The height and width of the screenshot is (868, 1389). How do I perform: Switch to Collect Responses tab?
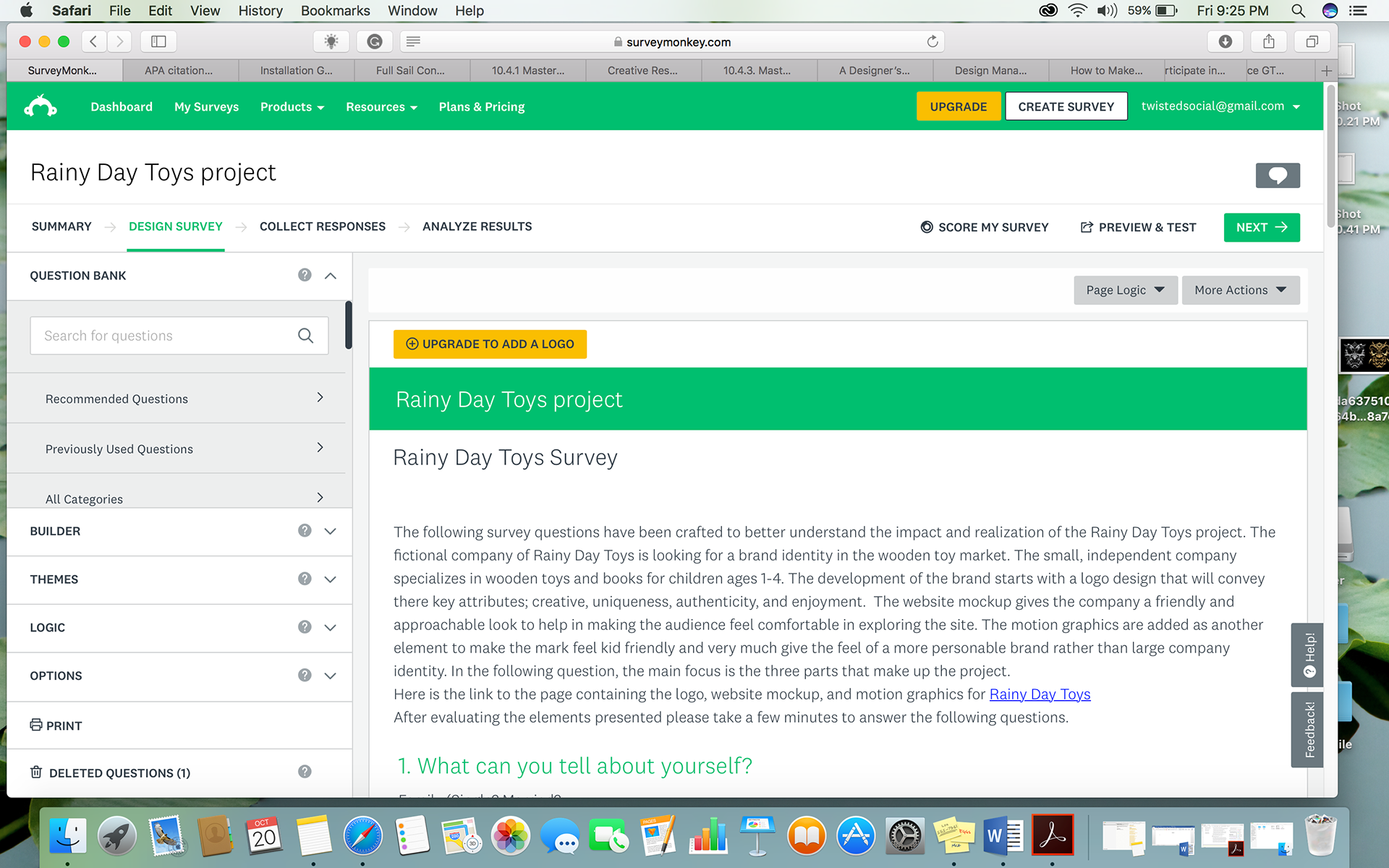pyautogui.click(x=323, y=226)
